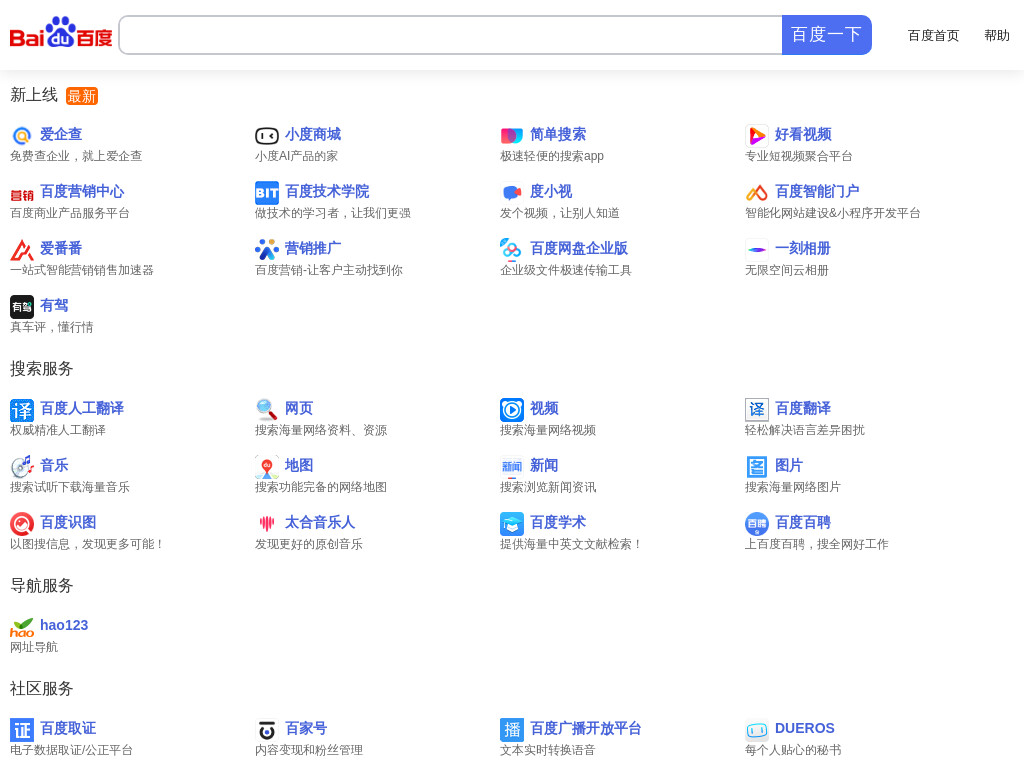The image size is (1024, 768).
Task: Click the 百度取证 icon
Action: coord(22,730)
